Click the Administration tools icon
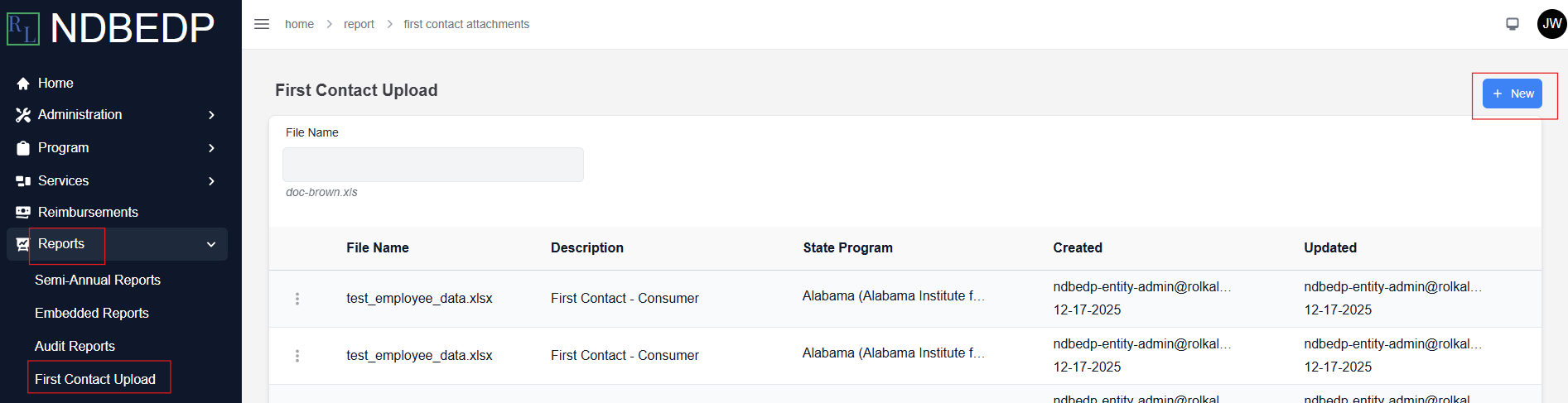 click(23, 115)
